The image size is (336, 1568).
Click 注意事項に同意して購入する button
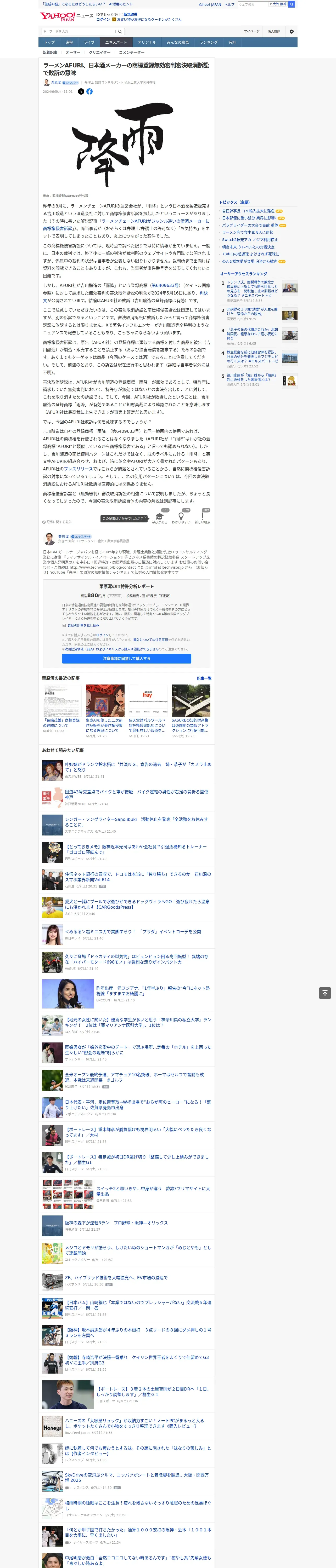[x=126, y=659]
